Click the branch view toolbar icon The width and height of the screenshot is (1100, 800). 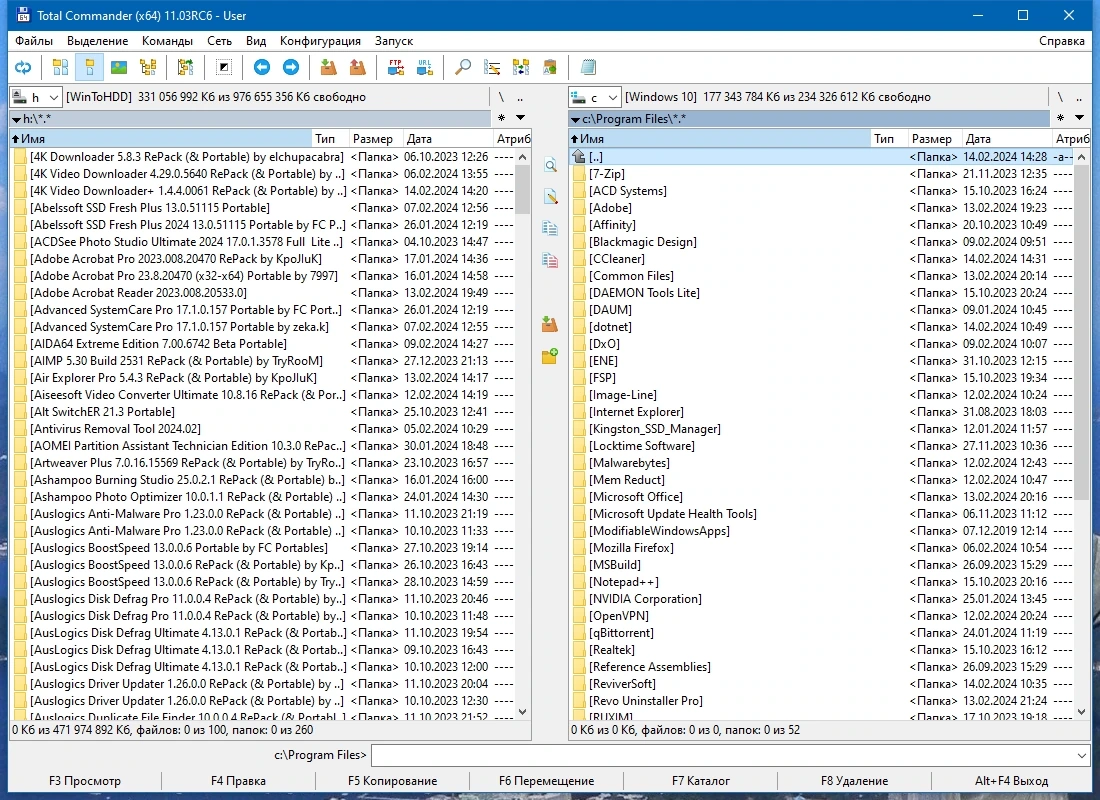click(185, 67)
